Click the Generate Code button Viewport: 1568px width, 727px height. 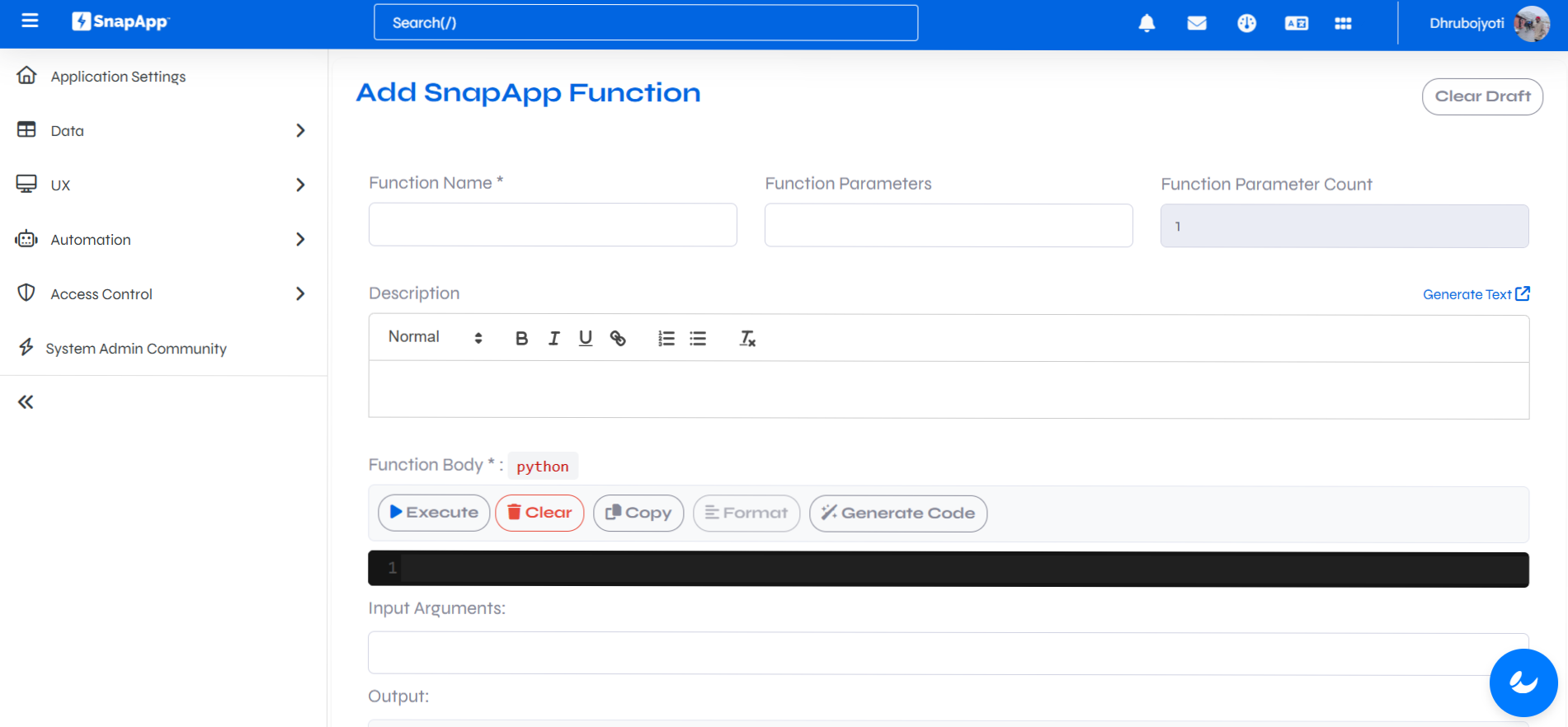click(898, 513)
